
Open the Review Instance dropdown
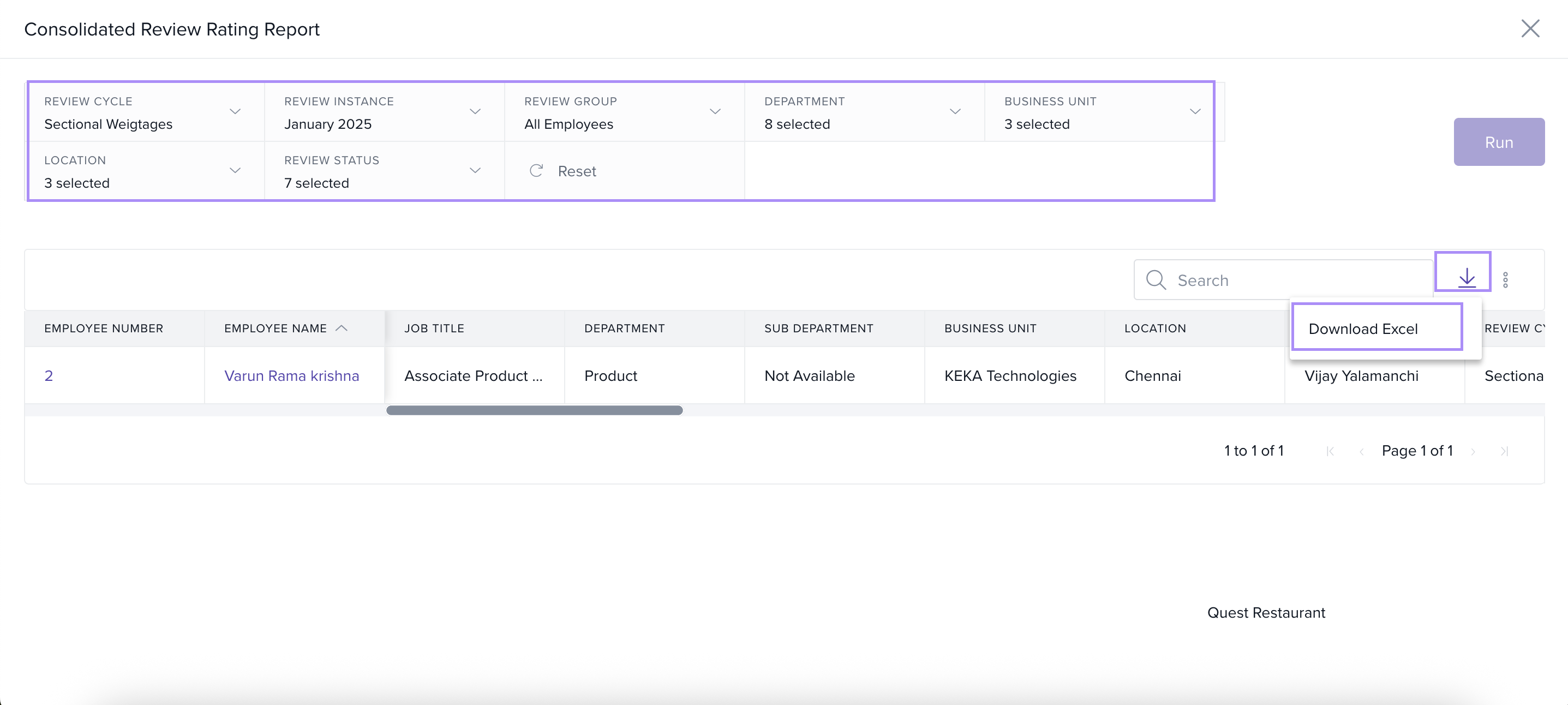tap(475, 111)
